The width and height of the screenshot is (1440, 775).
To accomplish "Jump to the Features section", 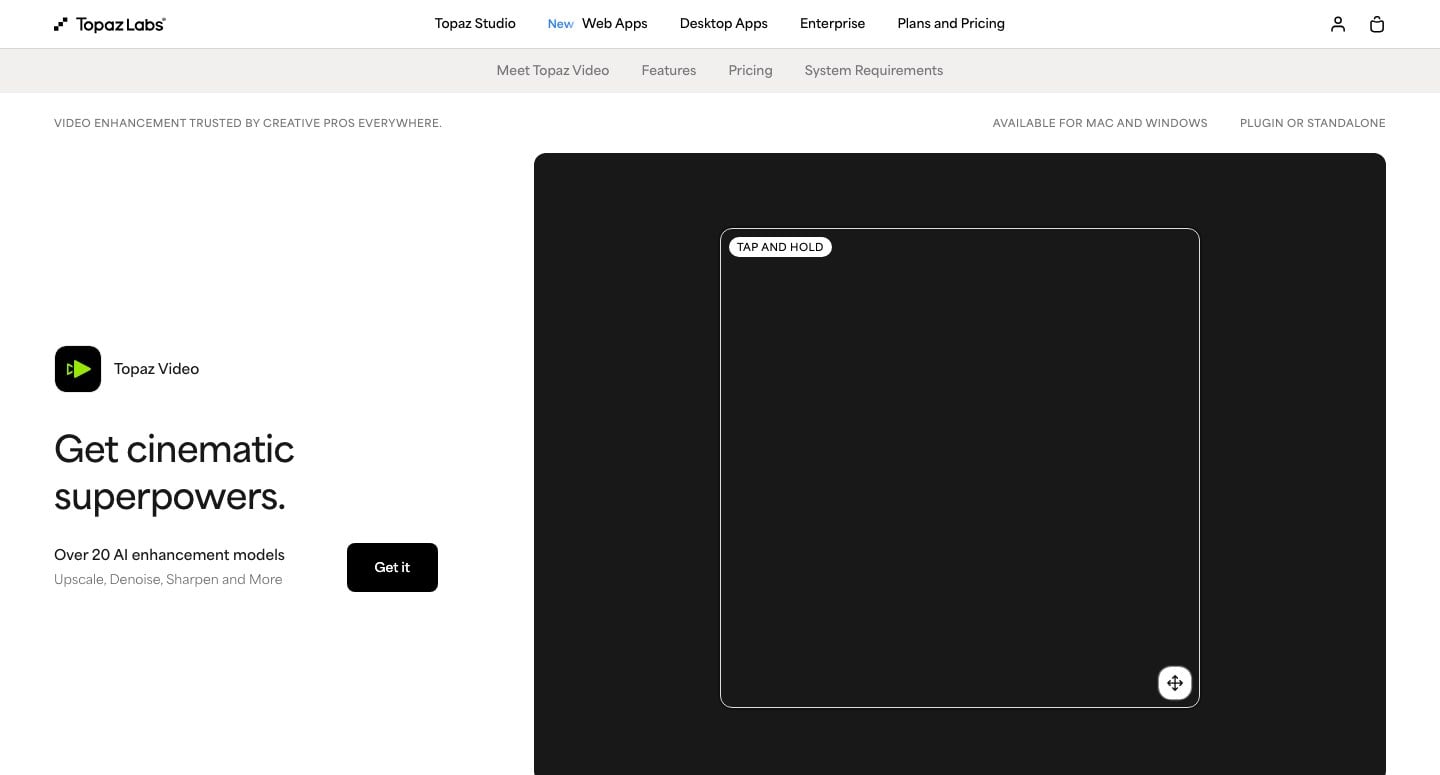I will click(669, 70).
